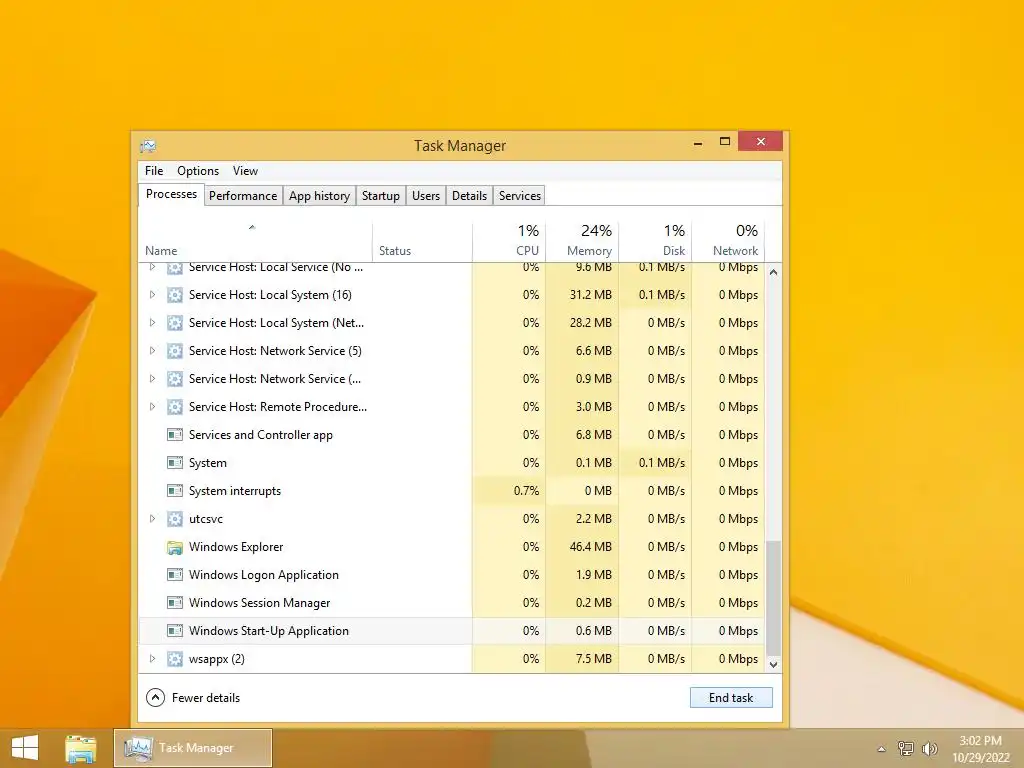Sort by the Disk column header
Image resolution: width=1024 pixels, height=768 pixels.
(x=655, y=242)
